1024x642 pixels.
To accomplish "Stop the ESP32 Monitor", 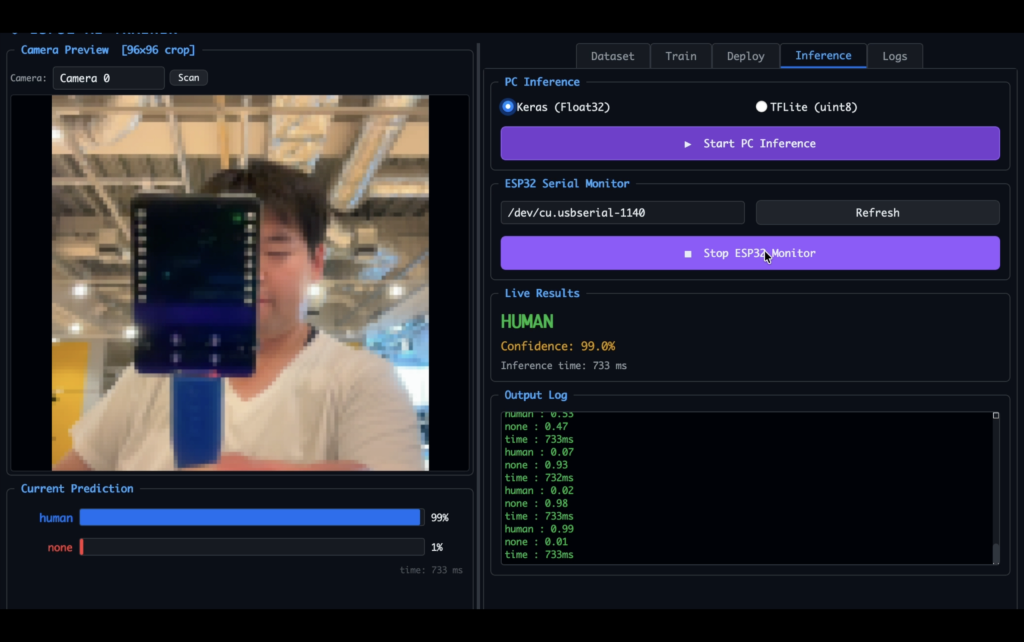I will 750,253.
